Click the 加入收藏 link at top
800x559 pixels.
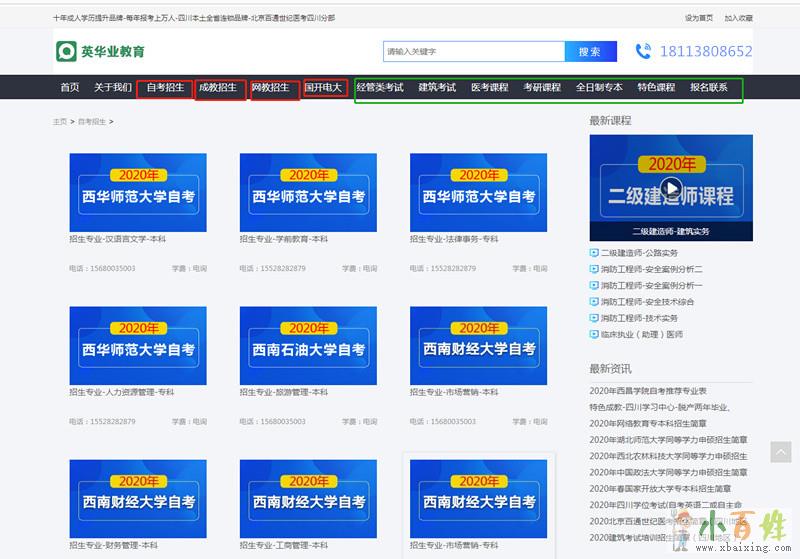click(739, 18)
